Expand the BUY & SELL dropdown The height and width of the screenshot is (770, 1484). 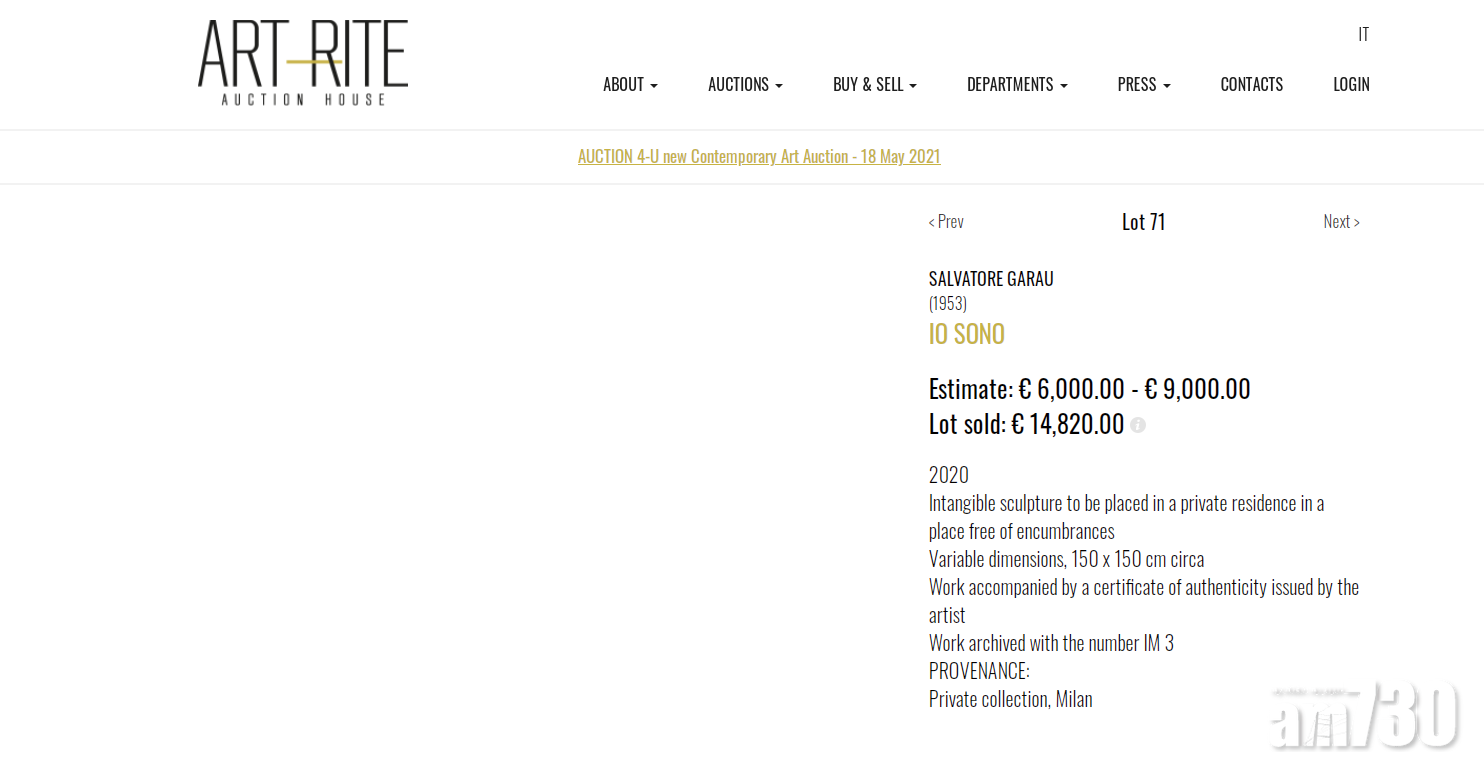point(874,85)
